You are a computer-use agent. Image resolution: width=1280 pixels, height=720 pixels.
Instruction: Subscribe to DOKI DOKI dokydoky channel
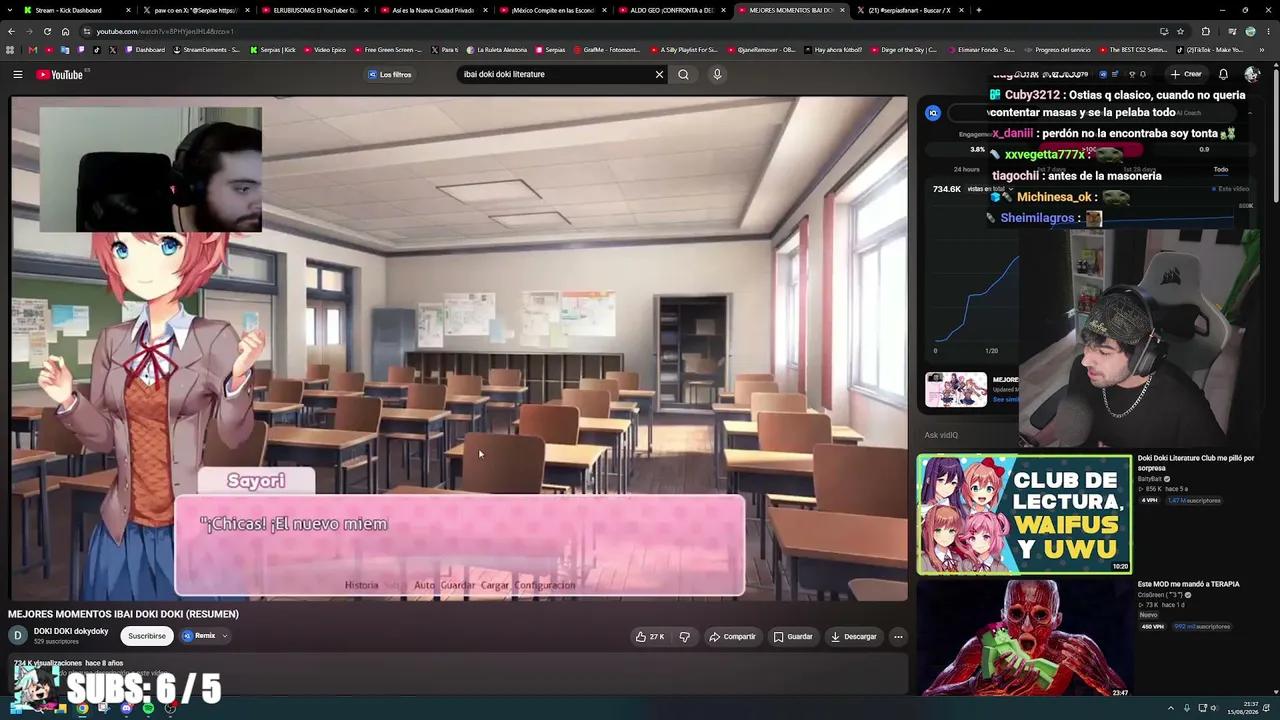tap(147, 636)
